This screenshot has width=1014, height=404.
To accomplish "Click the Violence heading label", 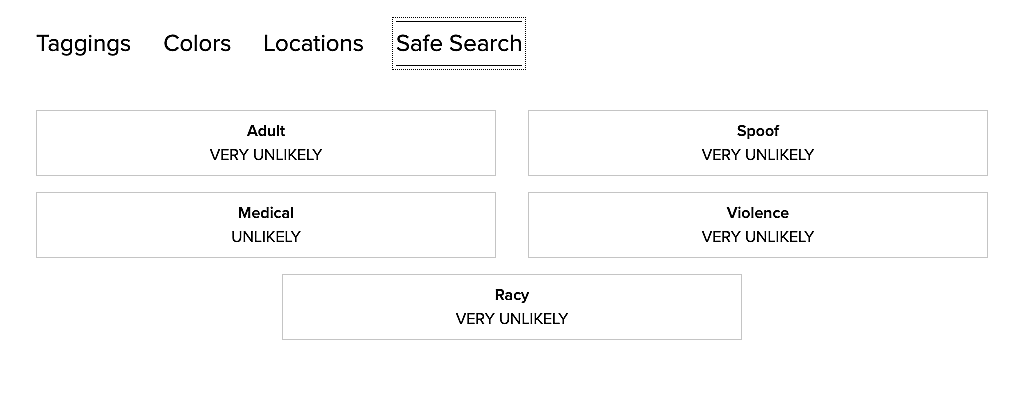I will coord(757,213).
